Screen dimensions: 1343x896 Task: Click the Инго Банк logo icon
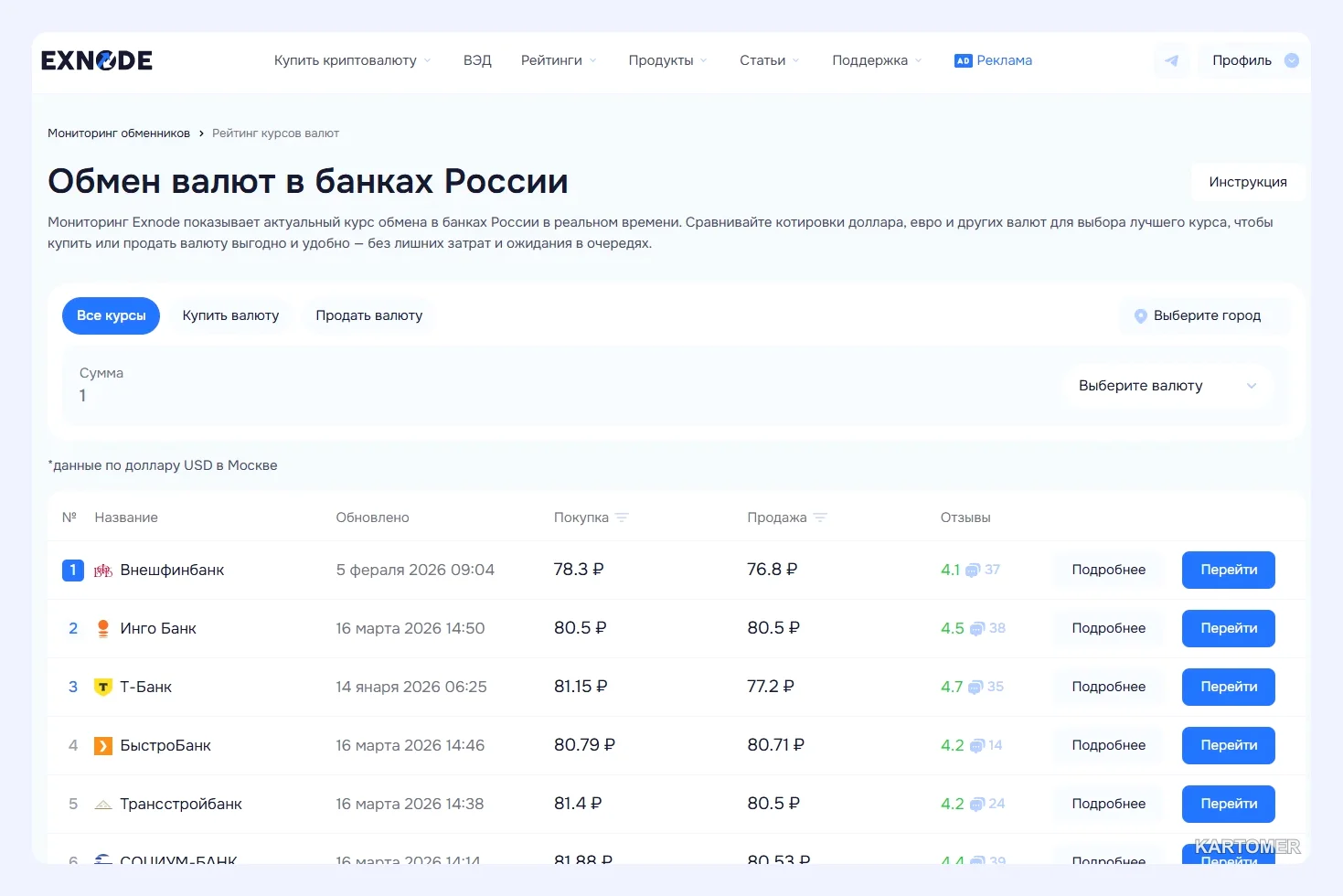click(x=103, y=628)
